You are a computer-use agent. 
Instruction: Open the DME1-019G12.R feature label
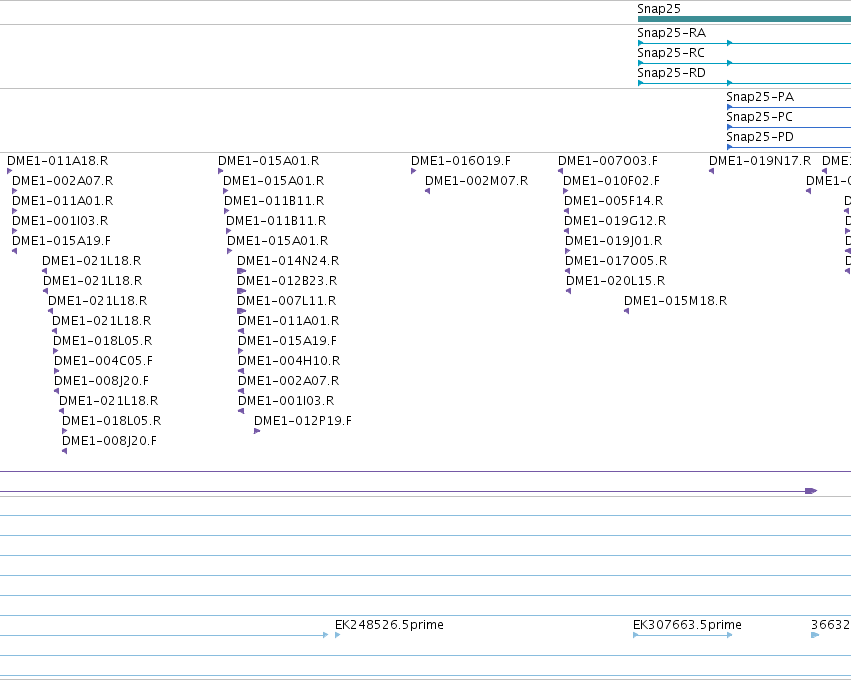[615, 221]
